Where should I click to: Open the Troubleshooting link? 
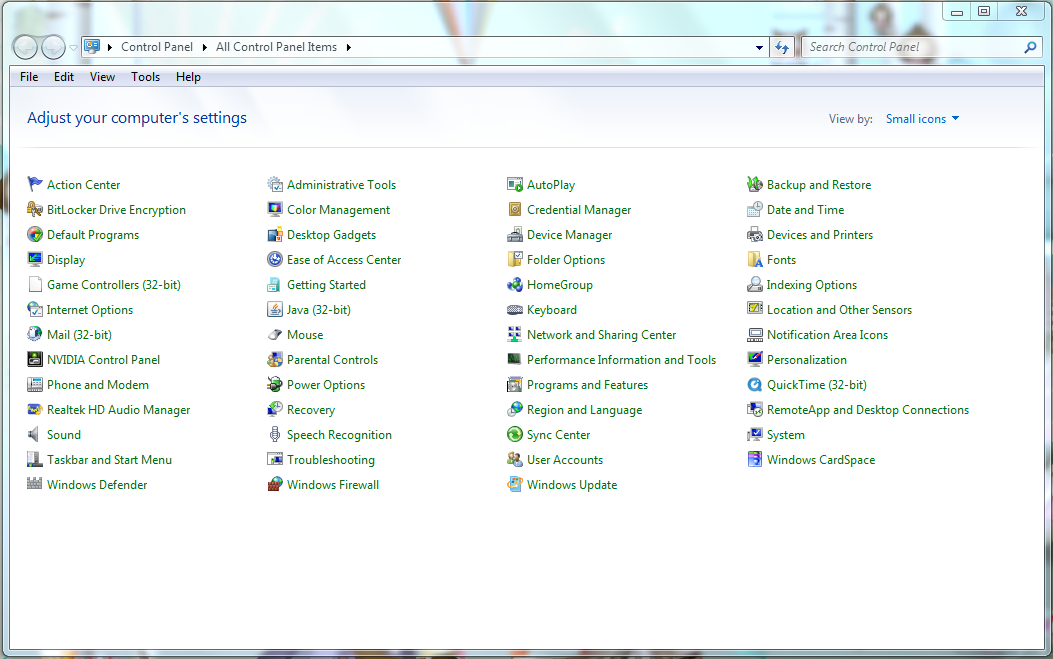[x=331, y=460]
